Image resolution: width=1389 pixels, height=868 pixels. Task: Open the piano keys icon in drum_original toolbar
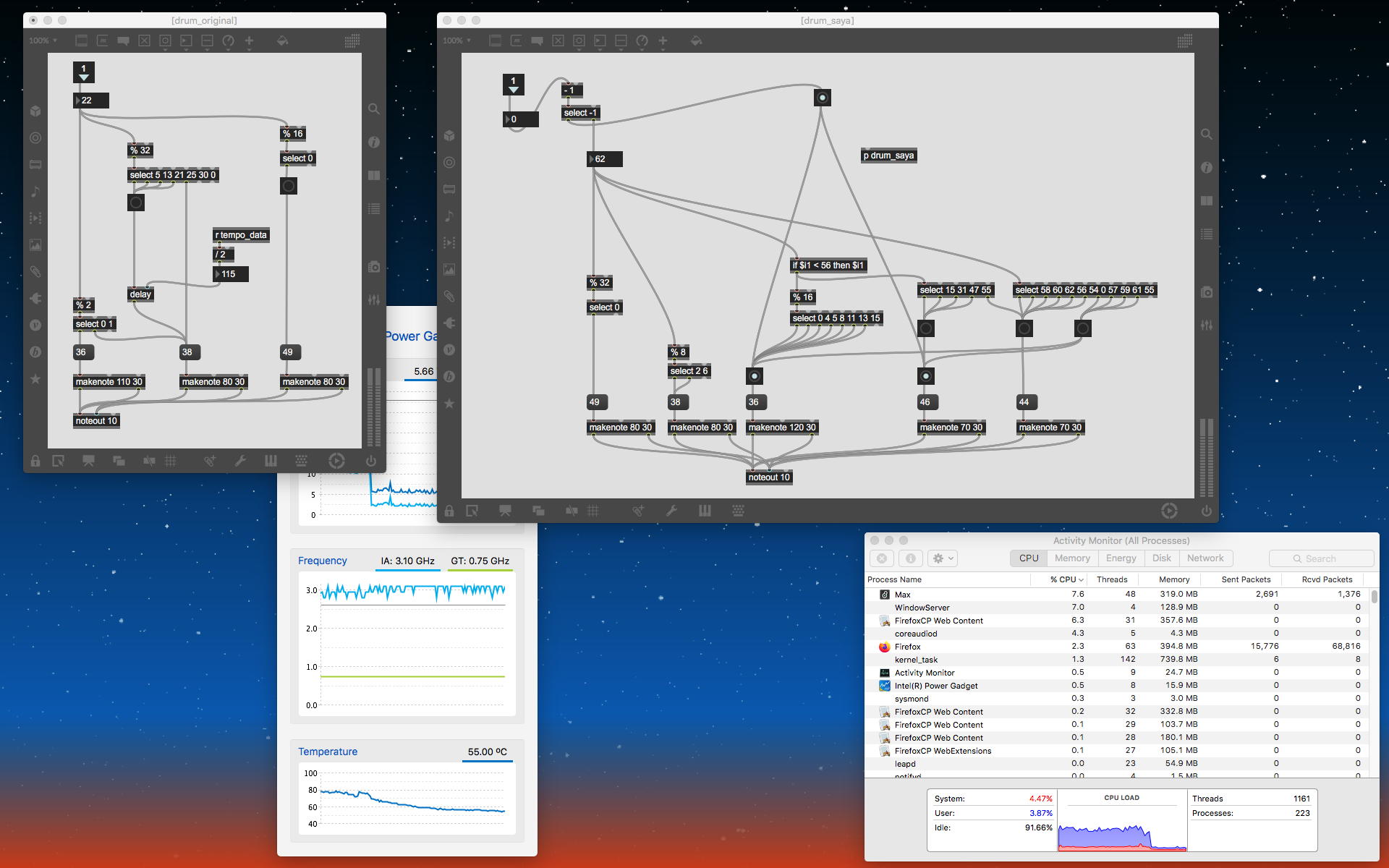click(x=271, y=461)
